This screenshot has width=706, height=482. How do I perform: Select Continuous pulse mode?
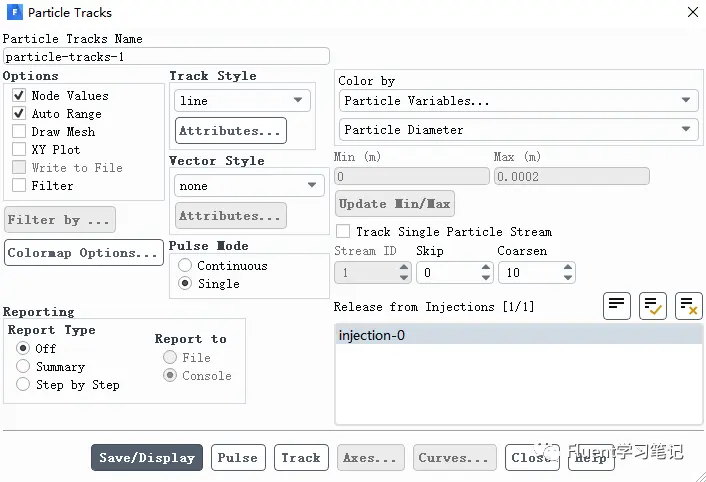pos(185,265)
